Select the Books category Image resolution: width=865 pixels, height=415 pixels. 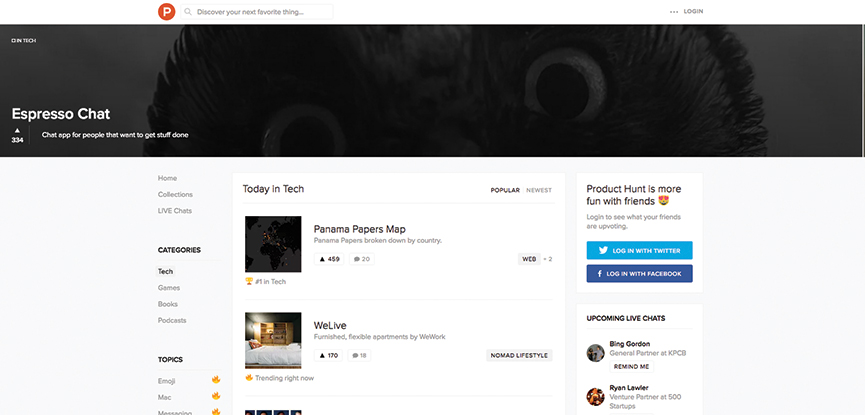pos(168,304)
